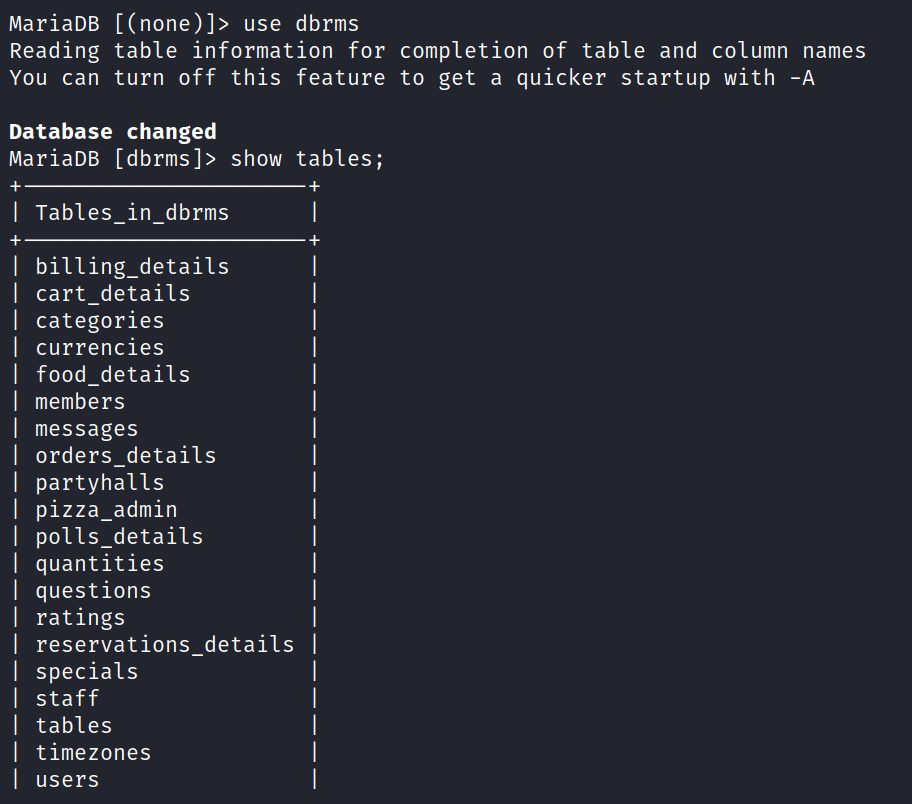This screenshot has height=804, width=912.
Task: Click the billing_details table name
Action: [132, 267]
